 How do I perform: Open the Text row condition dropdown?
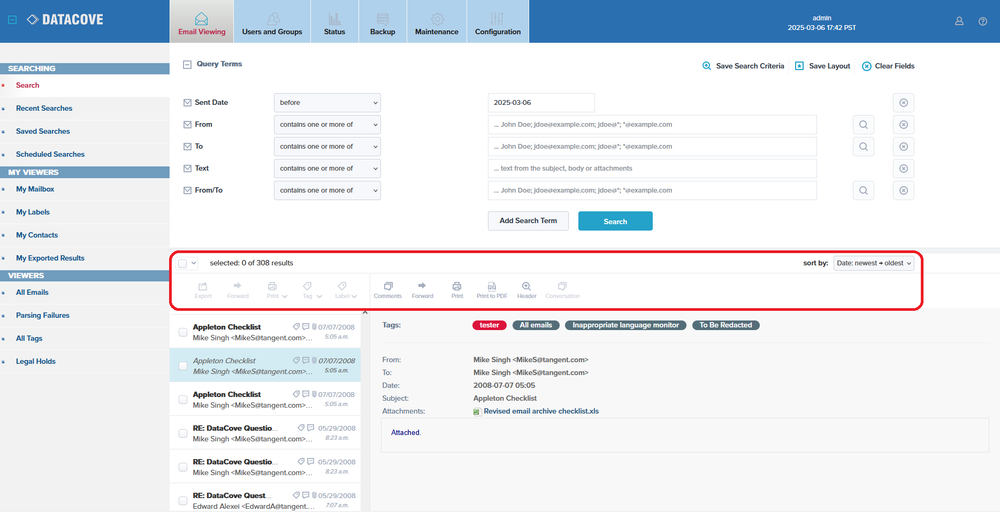coord(327,168)
